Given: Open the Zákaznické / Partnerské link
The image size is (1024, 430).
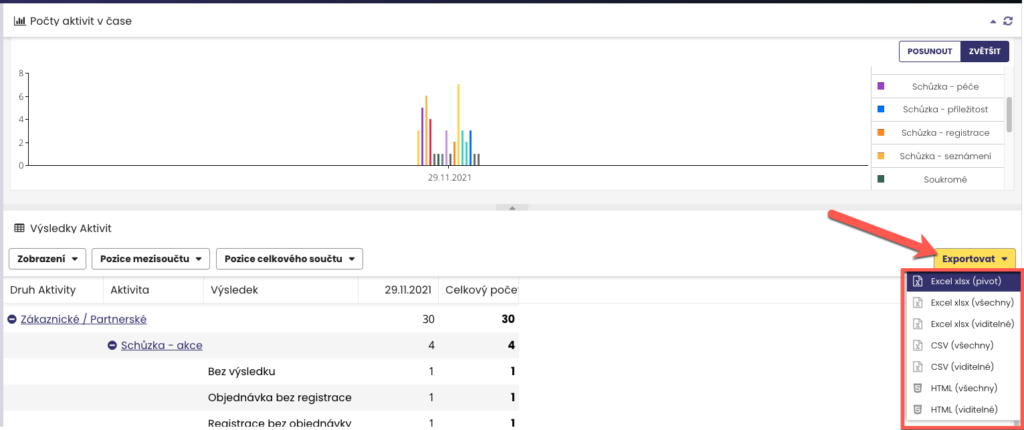Looking at the screenshot, I should point(84,320).
